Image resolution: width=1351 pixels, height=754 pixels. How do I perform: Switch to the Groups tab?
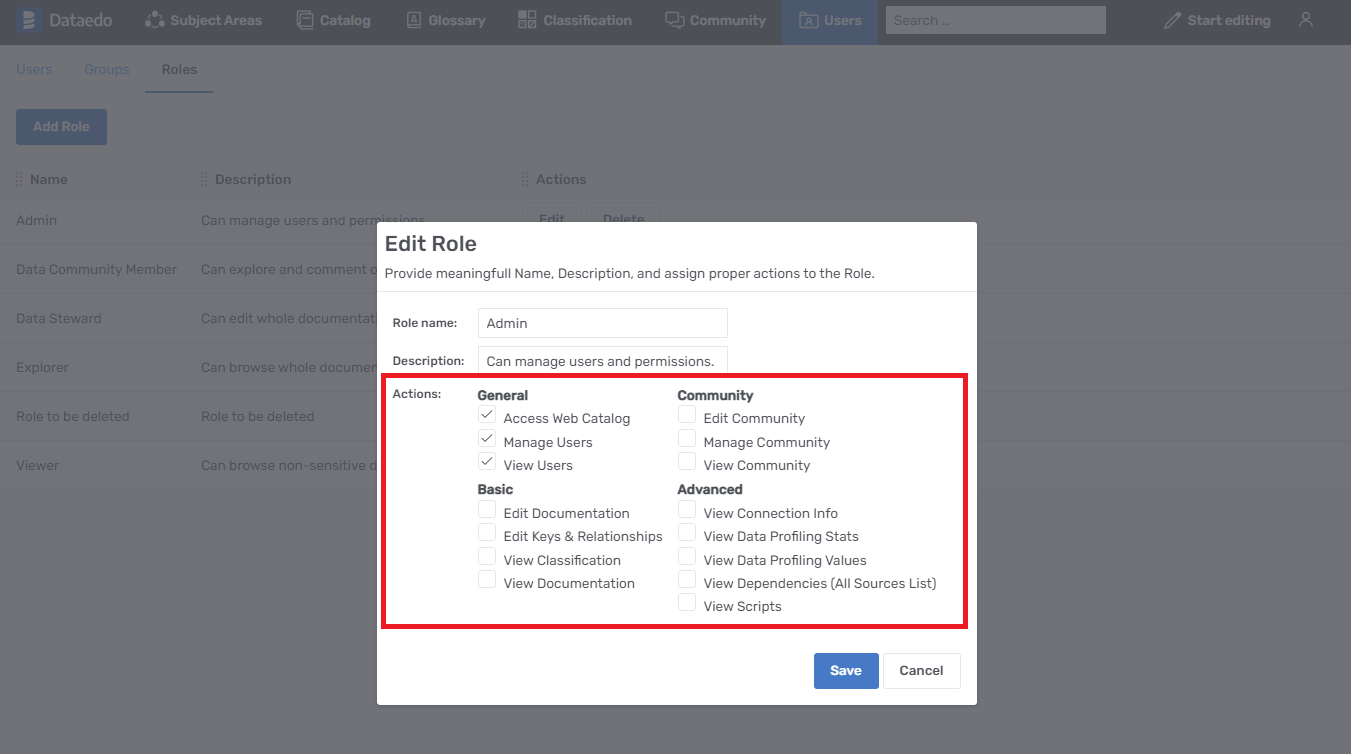(x=107, y=69)
